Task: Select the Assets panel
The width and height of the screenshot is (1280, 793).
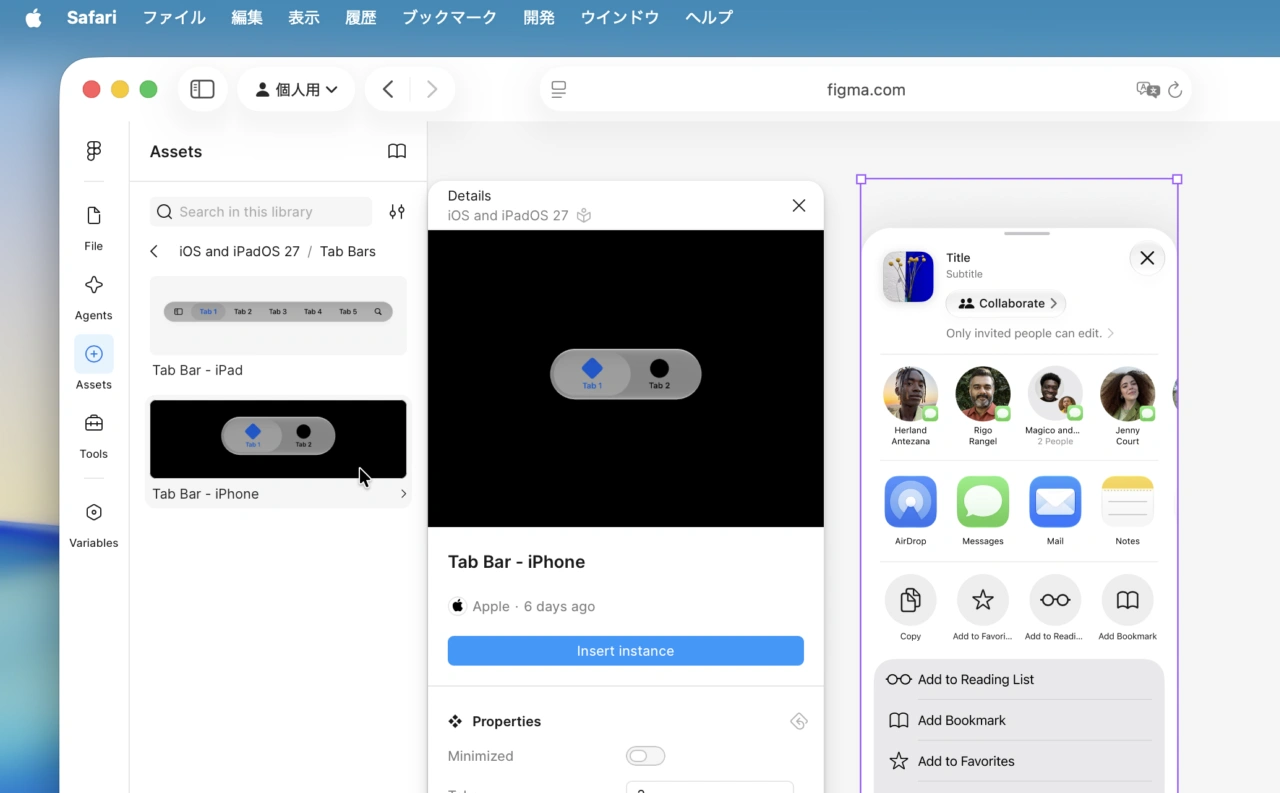Action: 93,366
